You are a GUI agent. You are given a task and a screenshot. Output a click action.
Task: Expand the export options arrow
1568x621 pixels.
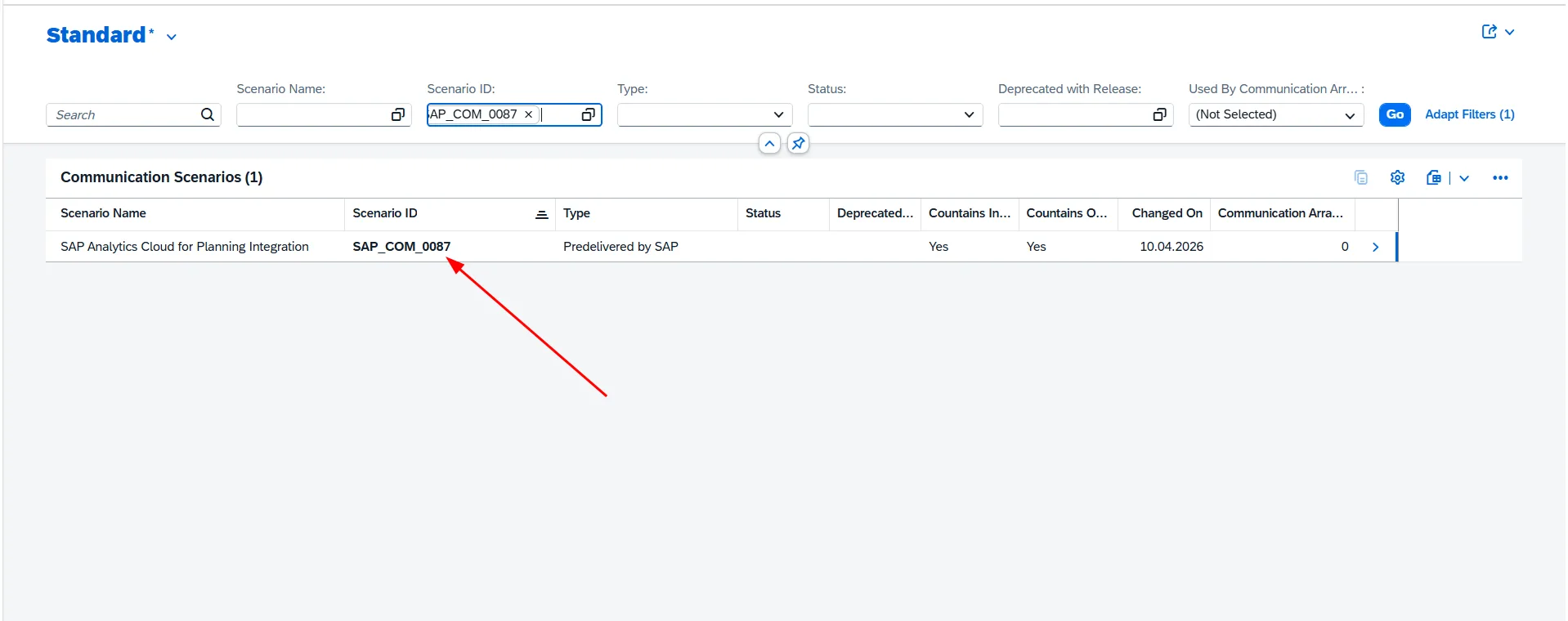tap(1464, 178)
